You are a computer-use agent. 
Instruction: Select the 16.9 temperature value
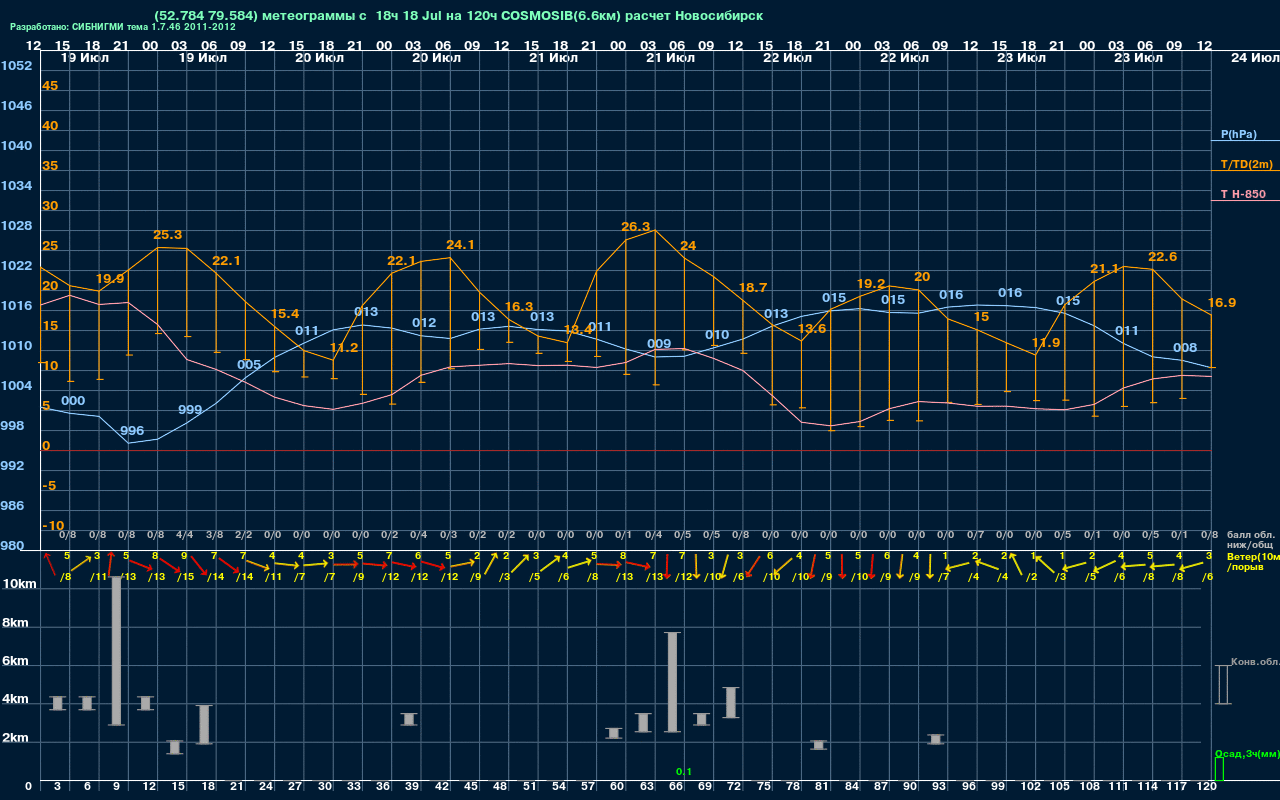click(1222, 303)
